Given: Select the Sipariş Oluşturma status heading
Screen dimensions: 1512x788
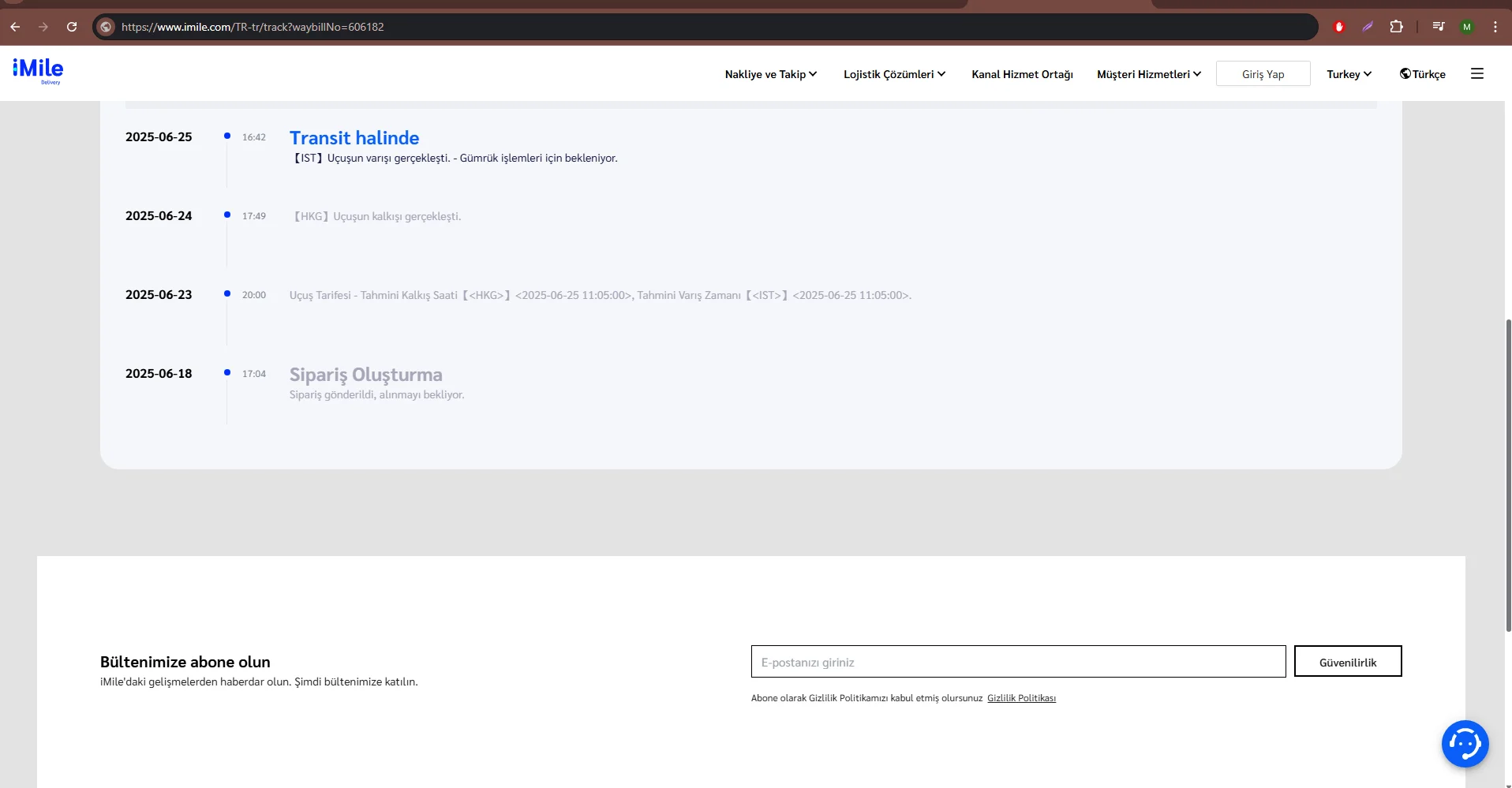Looking at the screenshot, I should (x=365, y=375).
